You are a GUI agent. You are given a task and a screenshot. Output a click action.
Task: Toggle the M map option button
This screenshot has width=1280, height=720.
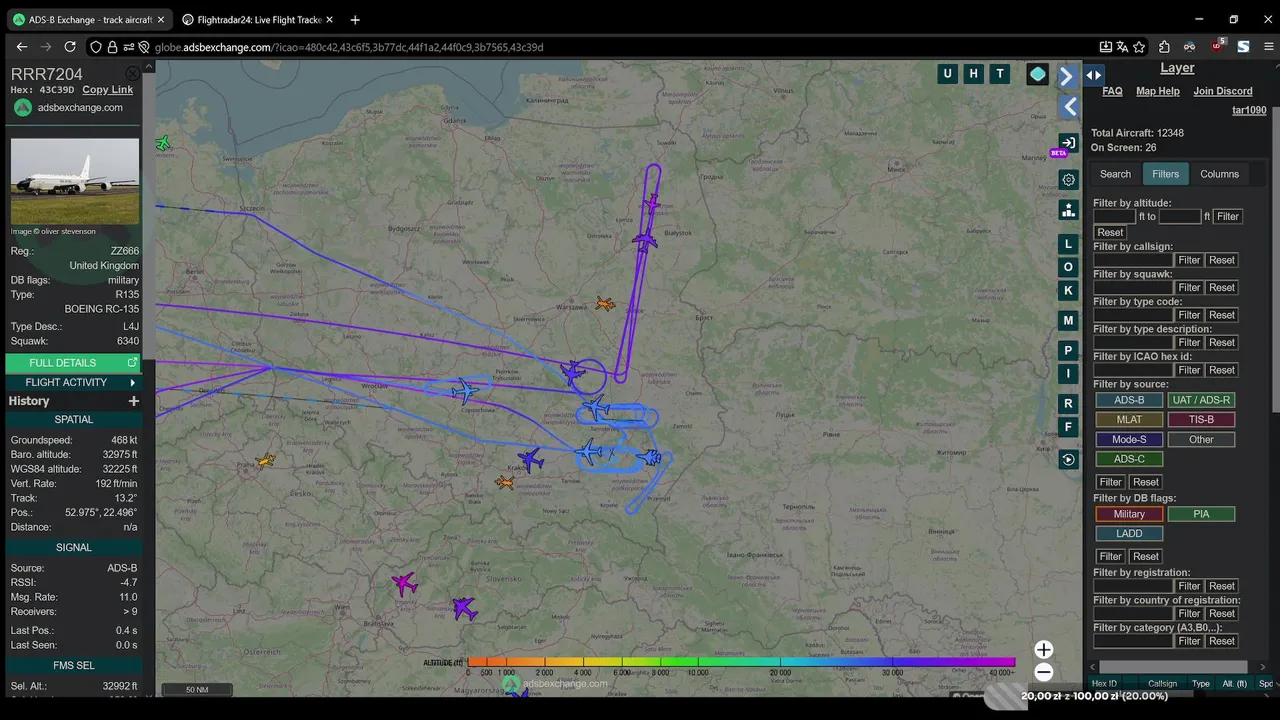(1068, 321)
